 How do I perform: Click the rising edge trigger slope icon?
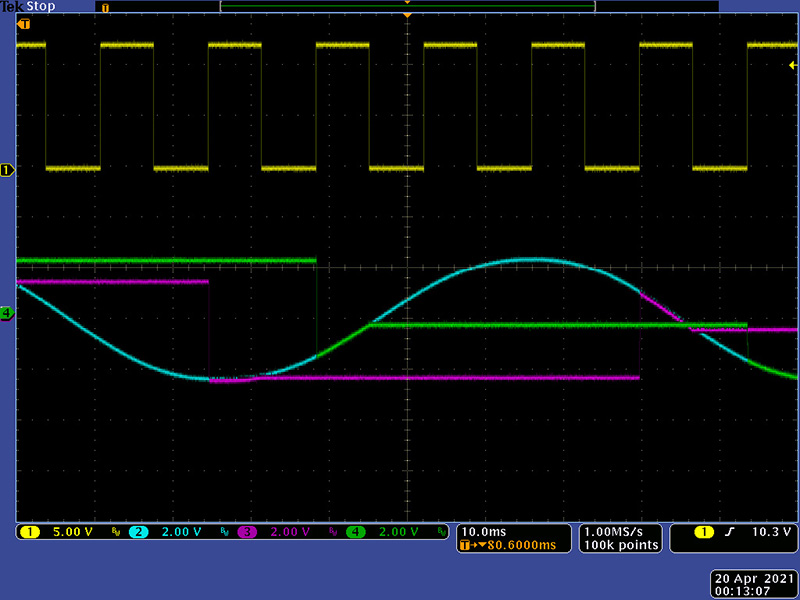pos(730,532)
